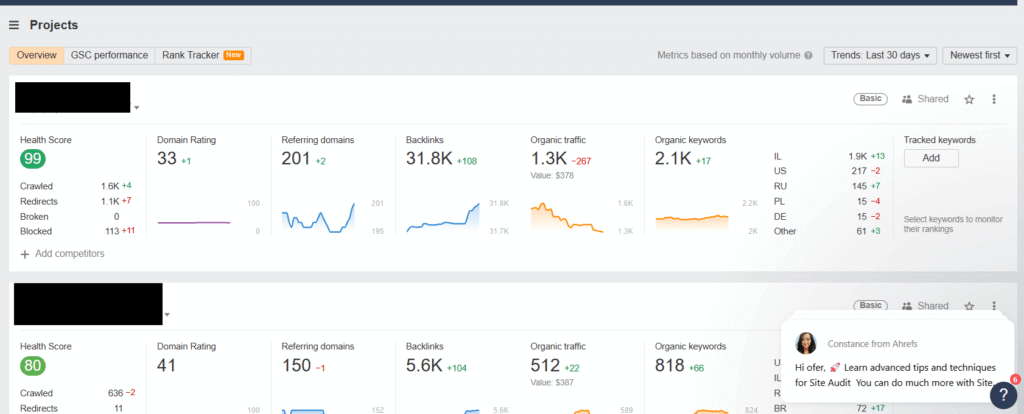The height and width of the screenshot is (414, 1024).
Task: Open Referring domains value 201
Action: [296, 158]
